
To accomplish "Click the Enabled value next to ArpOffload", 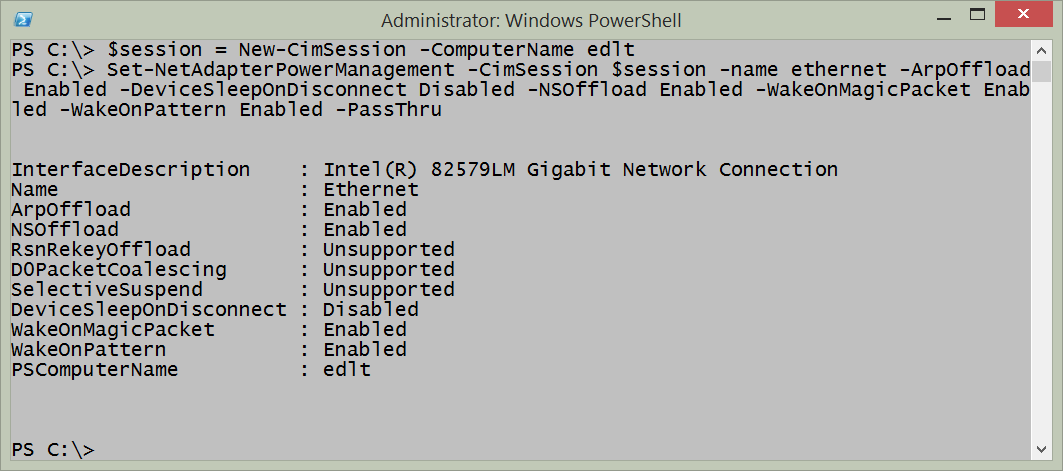I will coord(365,210).
